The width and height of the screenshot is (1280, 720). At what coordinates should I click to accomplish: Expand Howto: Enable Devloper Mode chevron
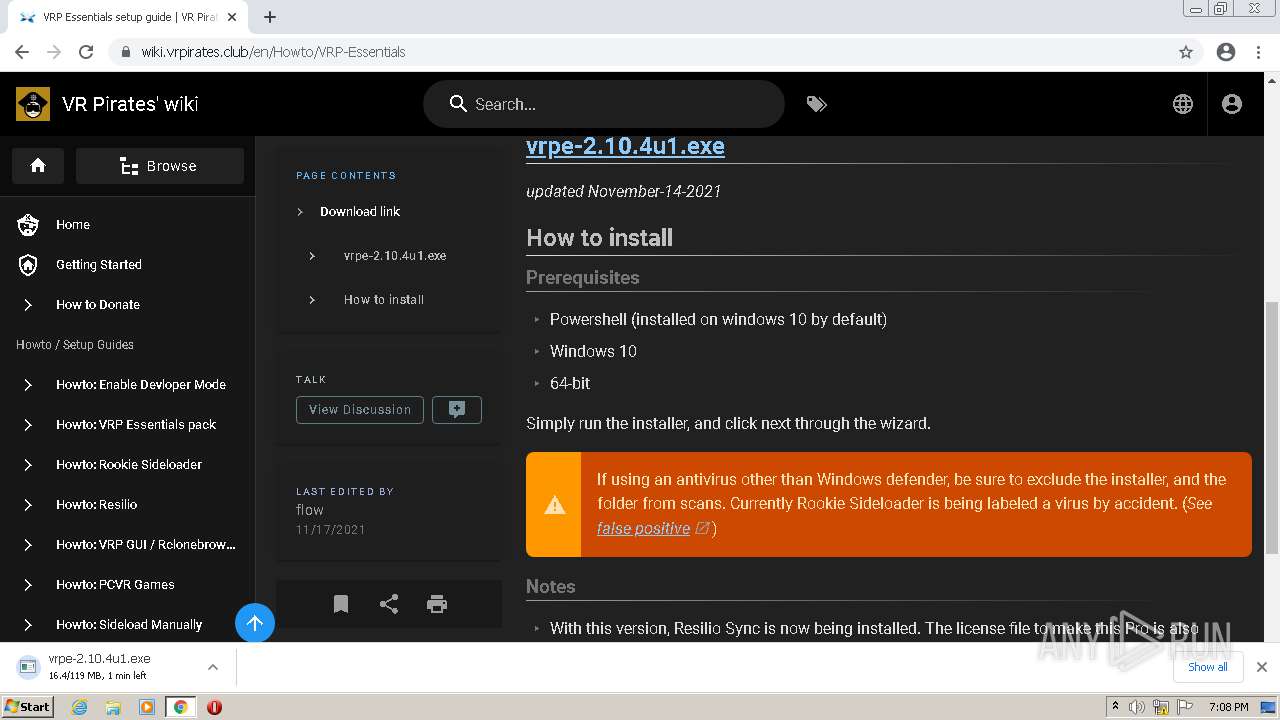click(28, 385)
